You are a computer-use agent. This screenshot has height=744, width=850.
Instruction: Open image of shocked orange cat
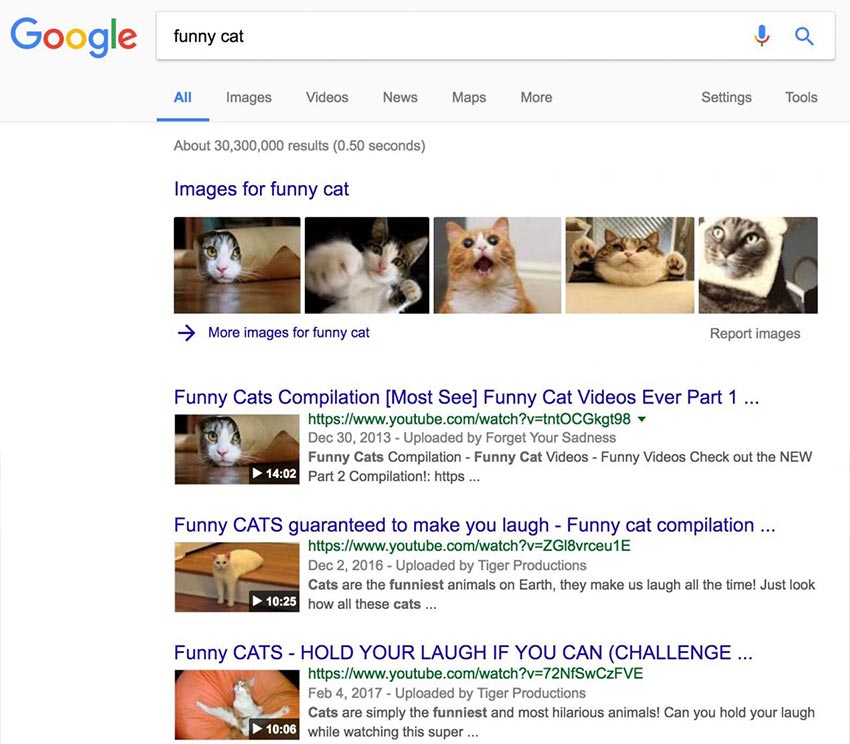pyautogui.click(x=498, y=265)
